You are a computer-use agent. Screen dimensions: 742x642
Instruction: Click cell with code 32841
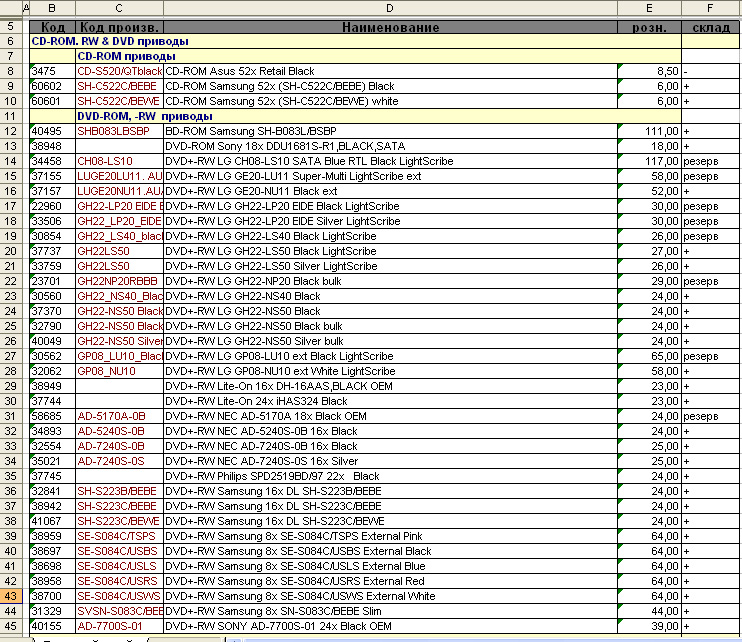[x=53, y=491]
